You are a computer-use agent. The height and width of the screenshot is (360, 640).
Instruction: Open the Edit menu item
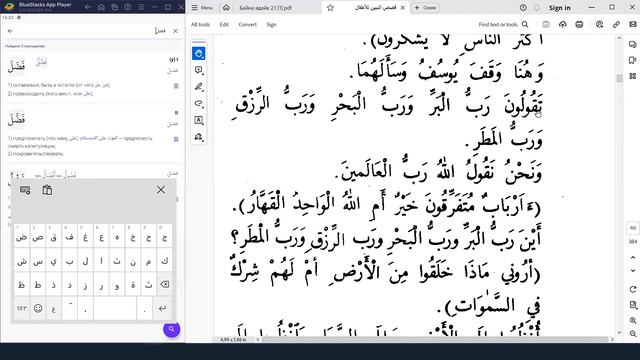224,24
